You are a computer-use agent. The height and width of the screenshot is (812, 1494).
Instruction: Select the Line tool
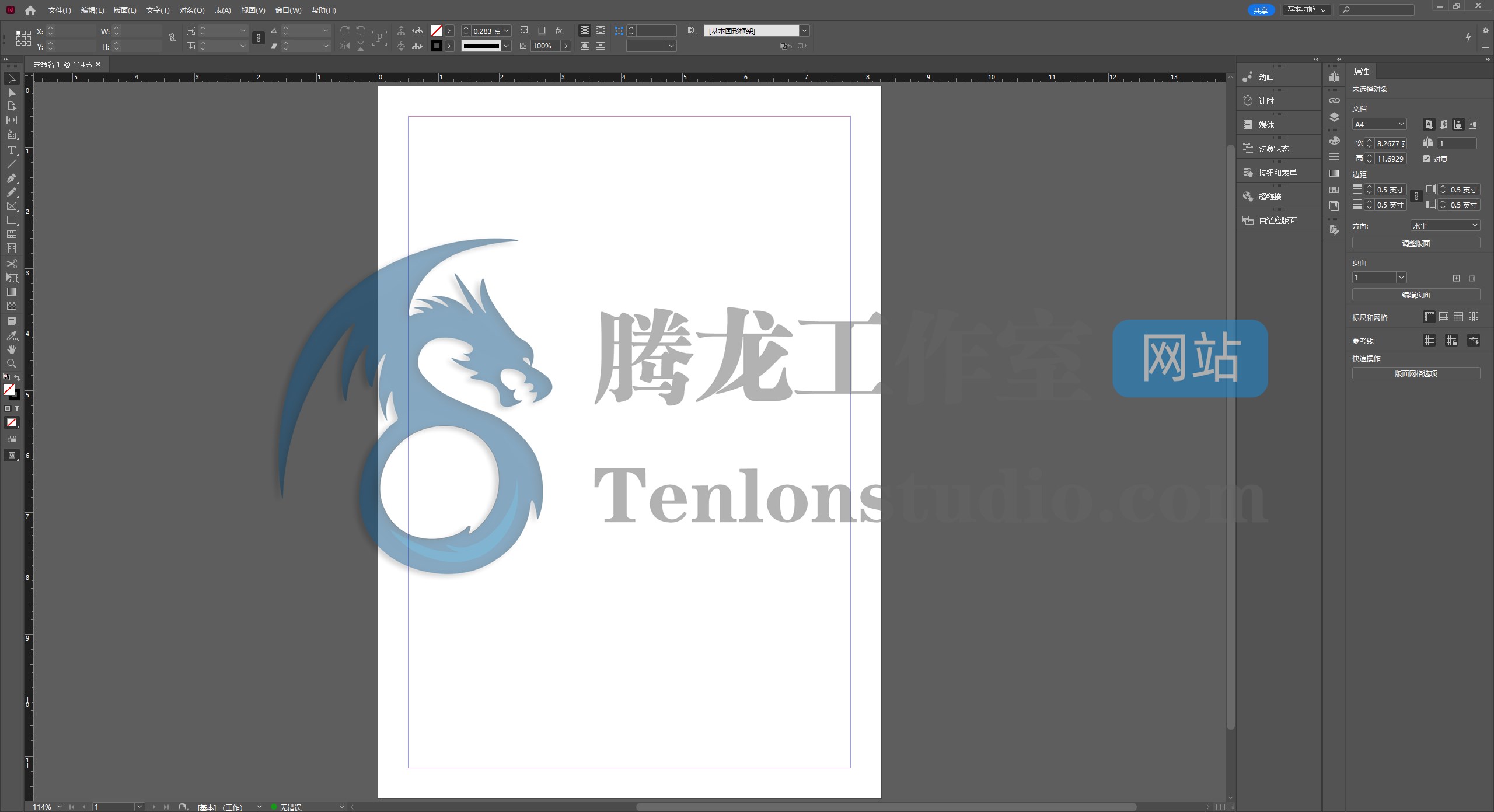[x=12, y=164]
